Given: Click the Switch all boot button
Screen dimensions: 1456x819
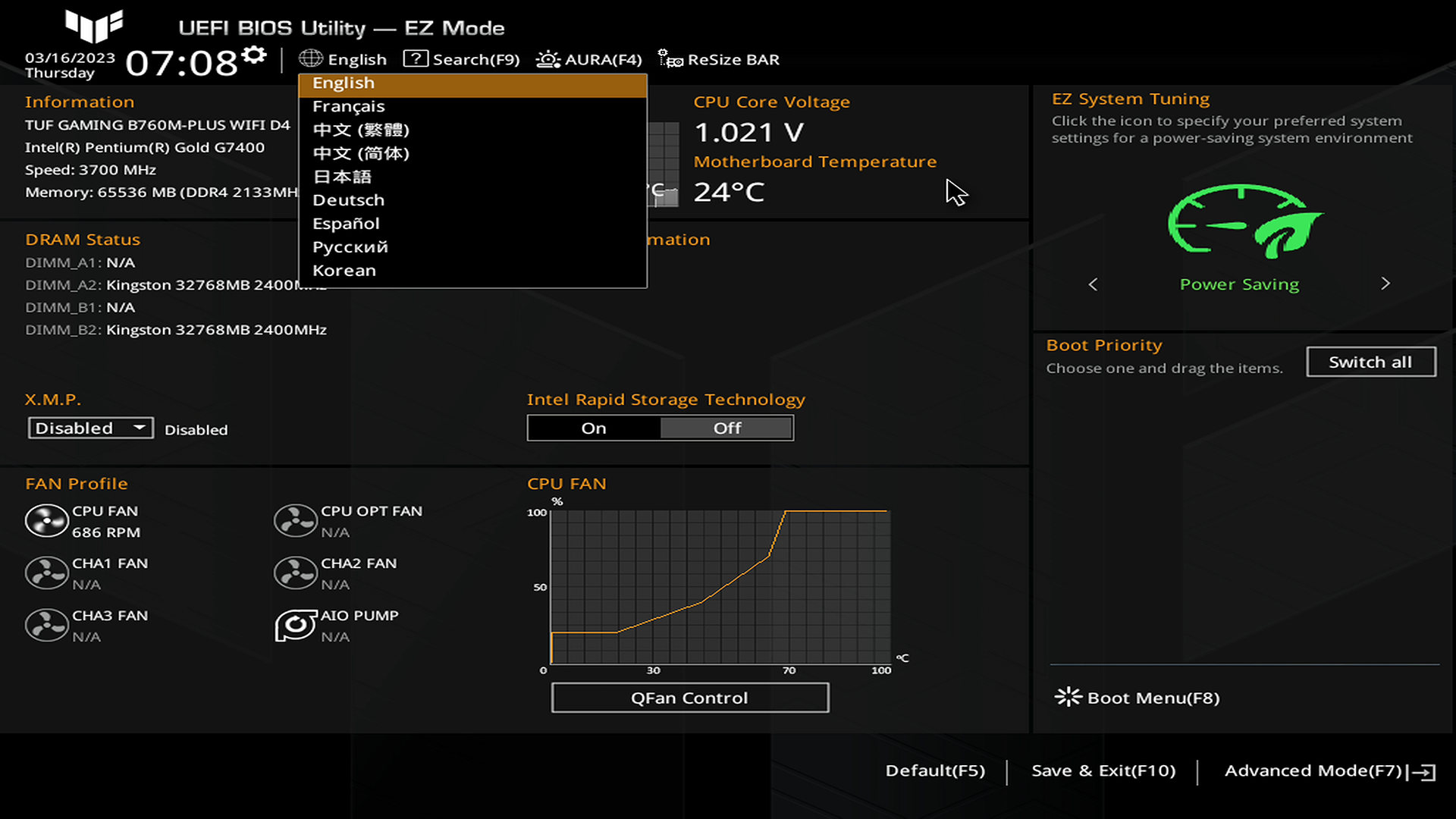Looking at the screenshot, I should 1370,362.
